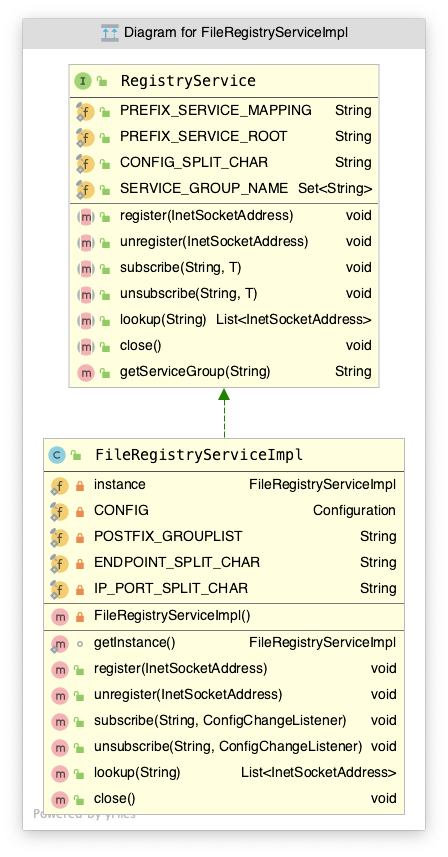
Task: Click field icon for instance
Action: point(59,485)
